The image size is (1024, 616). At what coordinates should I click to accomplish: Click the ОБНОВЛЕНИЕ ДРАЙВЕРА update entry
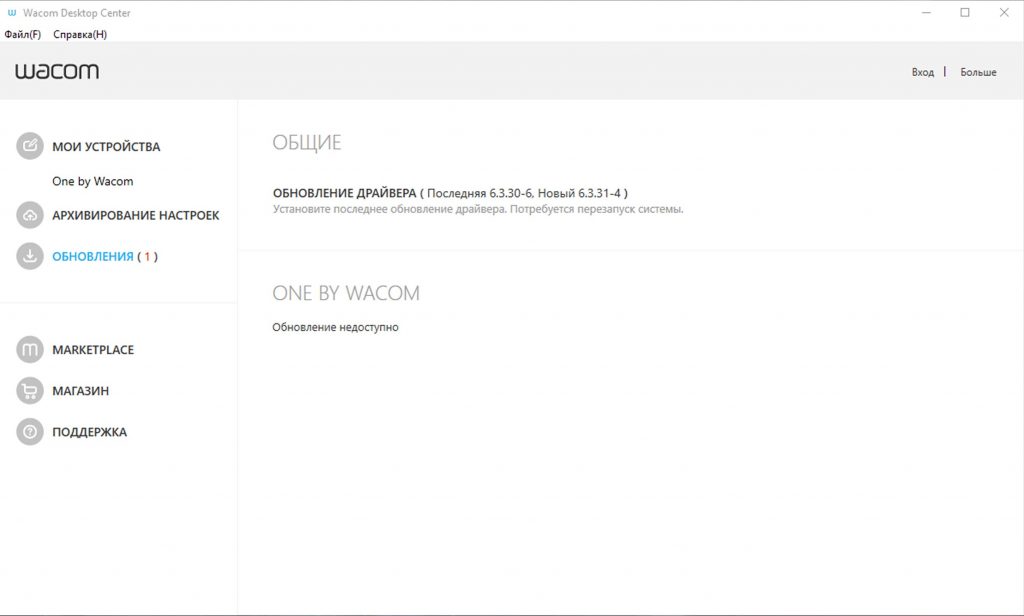click(344, 192)
